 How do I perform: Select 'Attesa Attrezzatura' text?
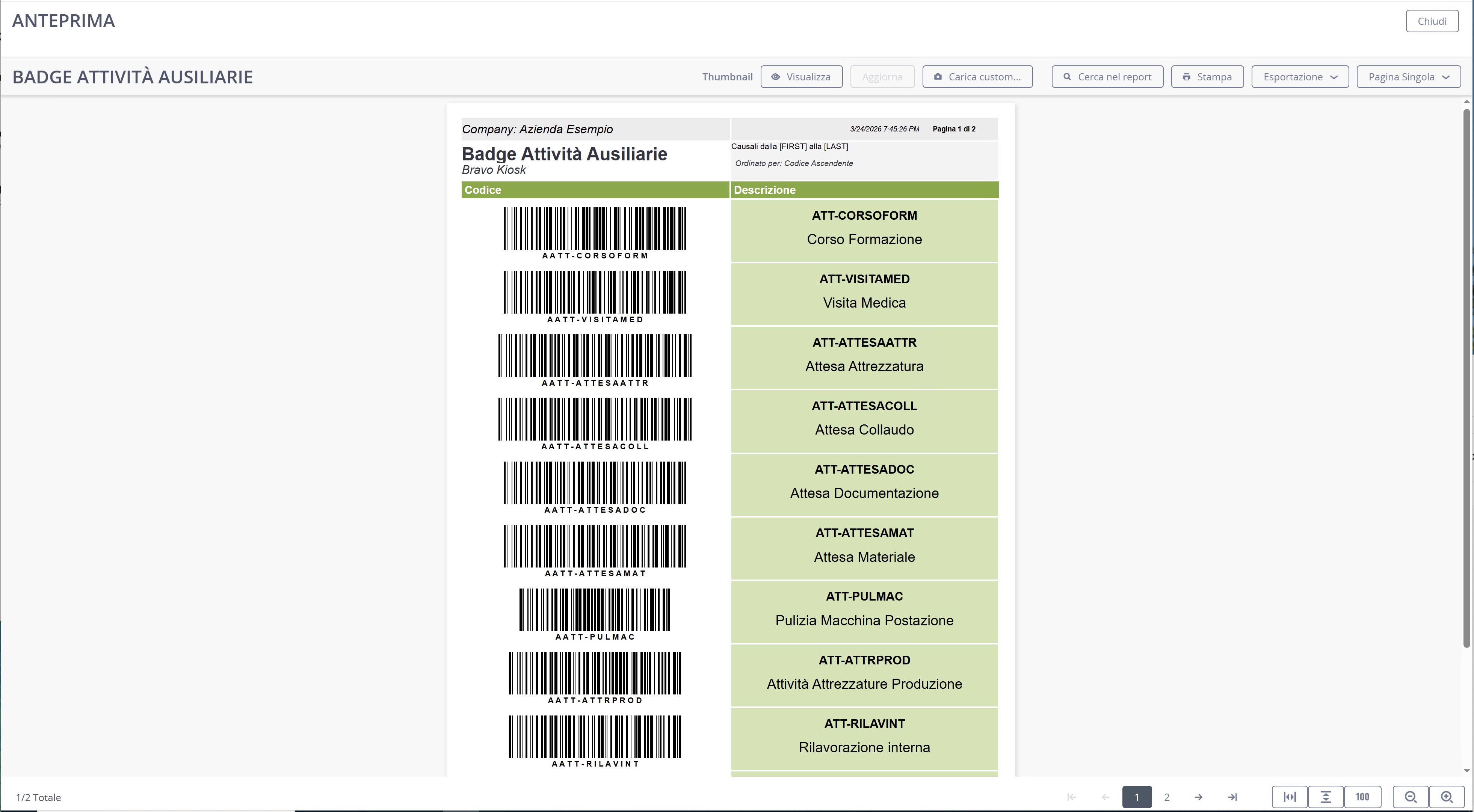coord(864,366)
